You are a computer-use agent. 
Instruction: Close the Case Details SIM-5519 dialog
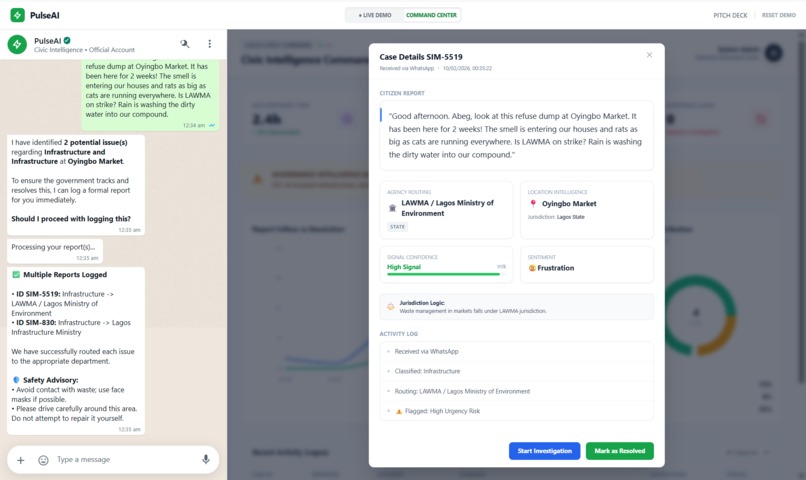pyautogui.click(x=649, y=55)
